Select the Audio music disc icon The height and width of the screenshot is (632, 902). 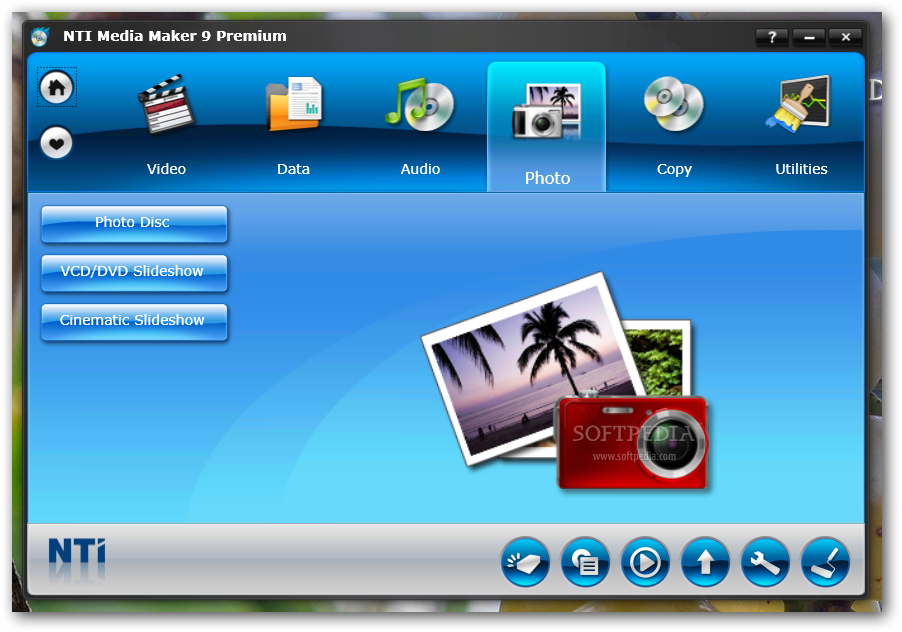tap(420, 105)
